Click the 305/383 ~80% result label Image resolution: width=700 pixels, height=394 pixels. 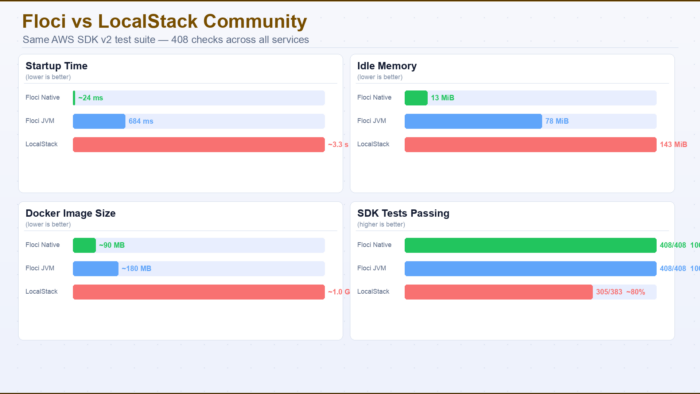pos(621,292)
